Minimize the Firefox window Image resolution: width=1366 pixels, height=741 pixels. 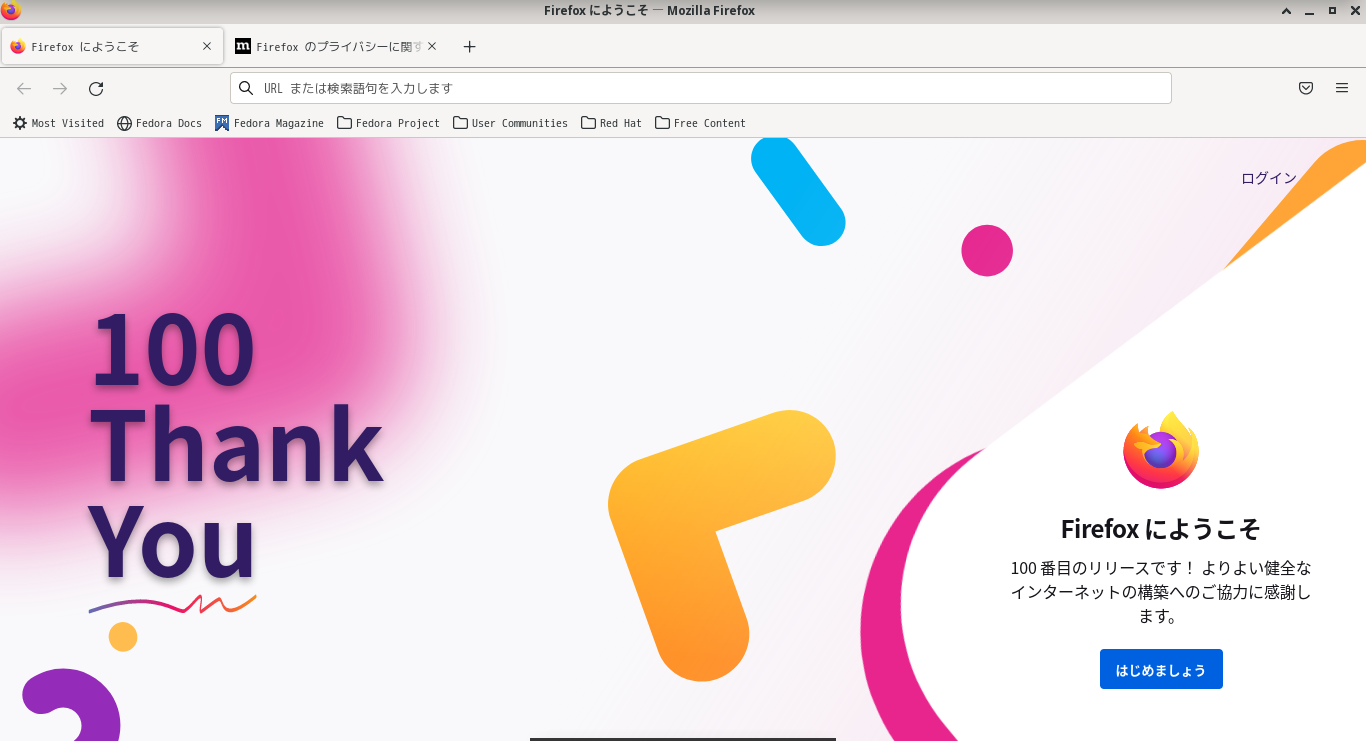tap(1310, 10)
